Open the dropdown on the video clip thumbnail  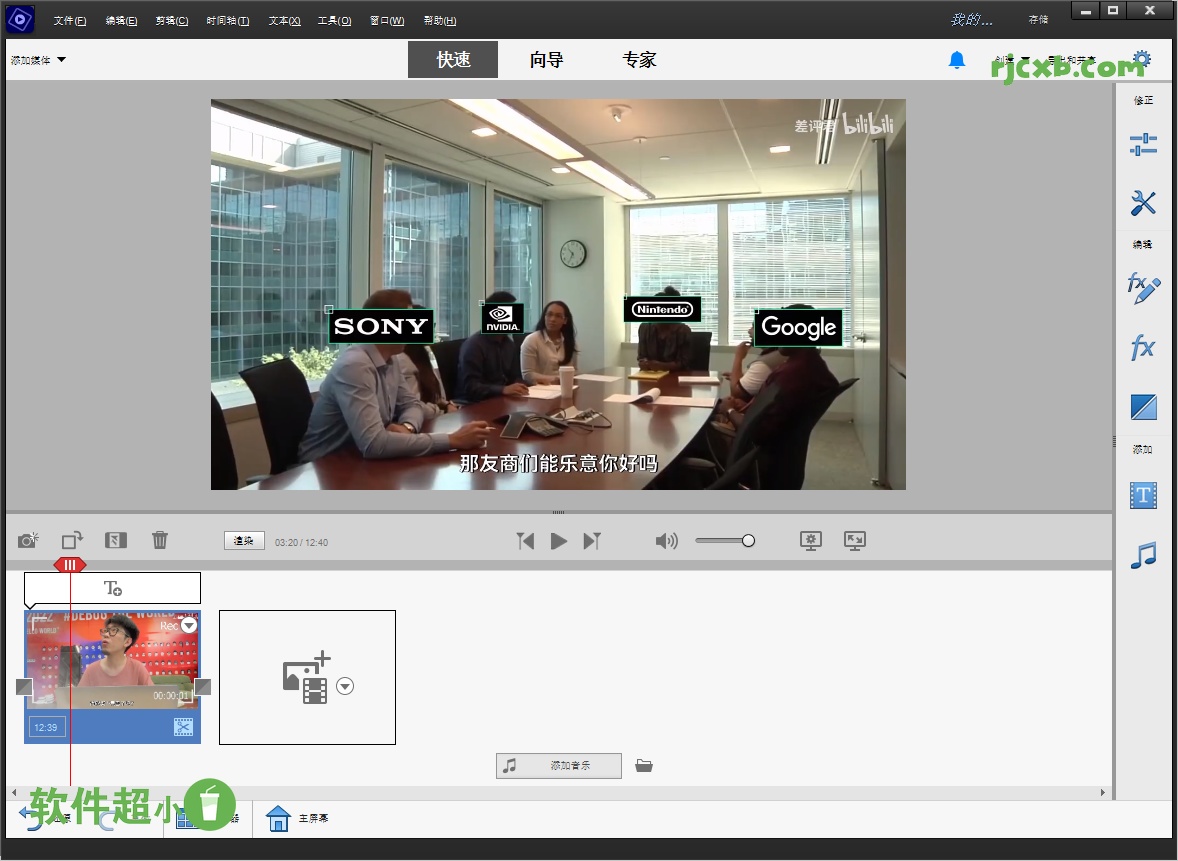pos(188,625)
